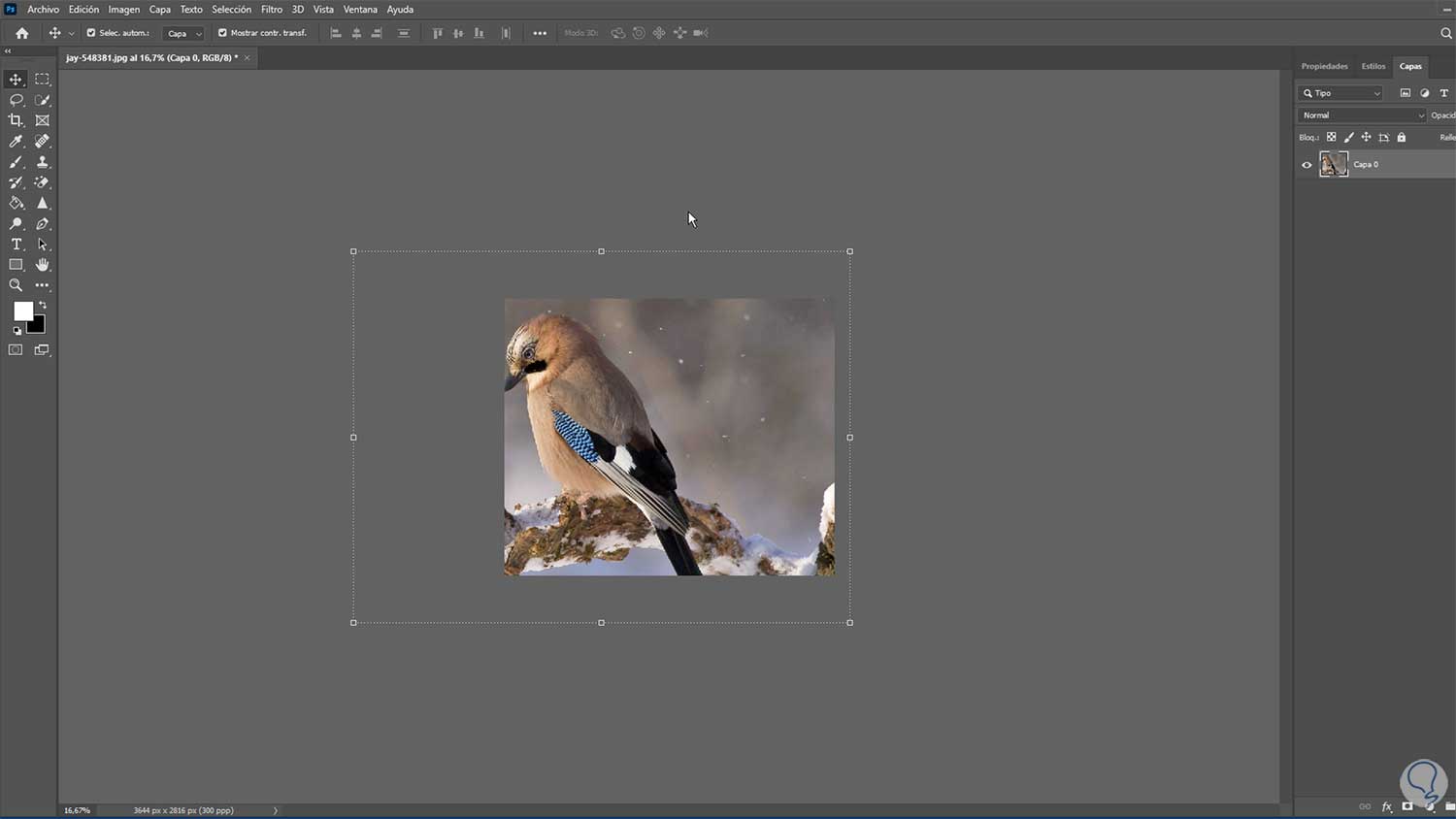
Task: Uncheck the Selec. autom. checkbox
Action: (x=91, y=33)
